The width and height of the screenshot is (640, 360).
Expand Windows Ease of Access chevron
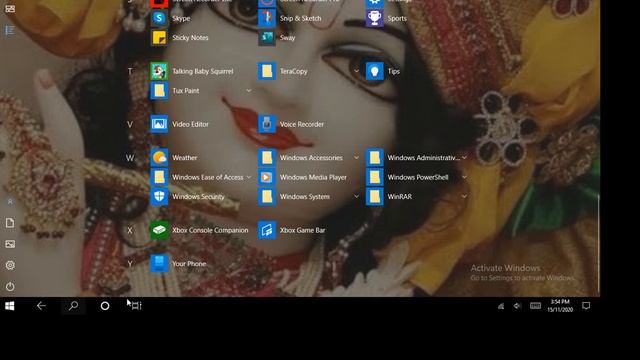(x=249, y=177)
